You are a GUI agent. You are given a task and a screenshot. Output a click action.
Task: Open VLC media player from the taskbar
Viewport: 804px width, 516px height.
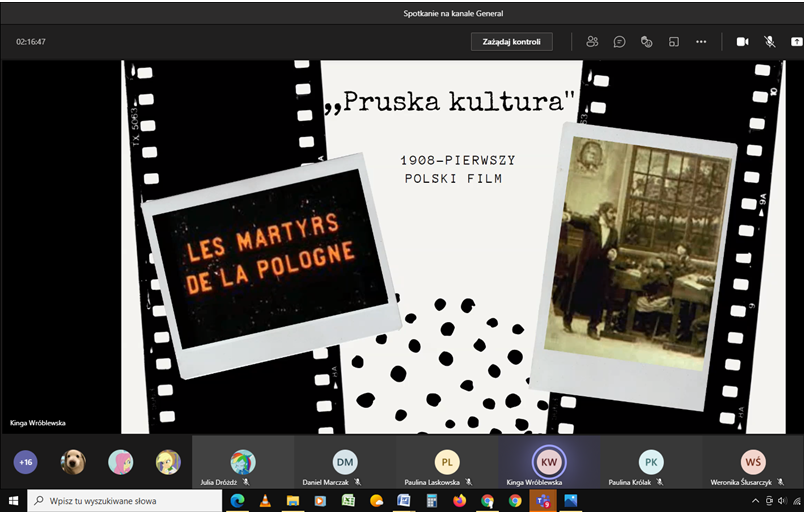(265, 501)
